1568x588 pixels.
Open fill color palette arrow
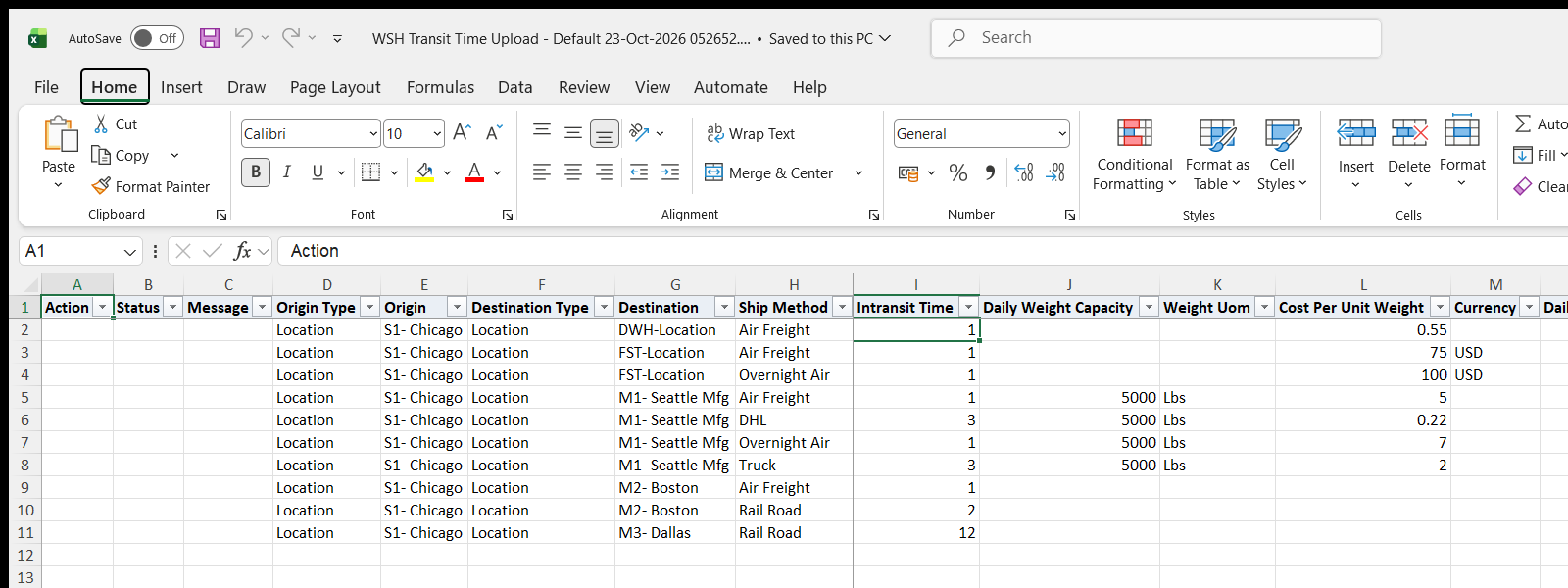tap(447, 173)
